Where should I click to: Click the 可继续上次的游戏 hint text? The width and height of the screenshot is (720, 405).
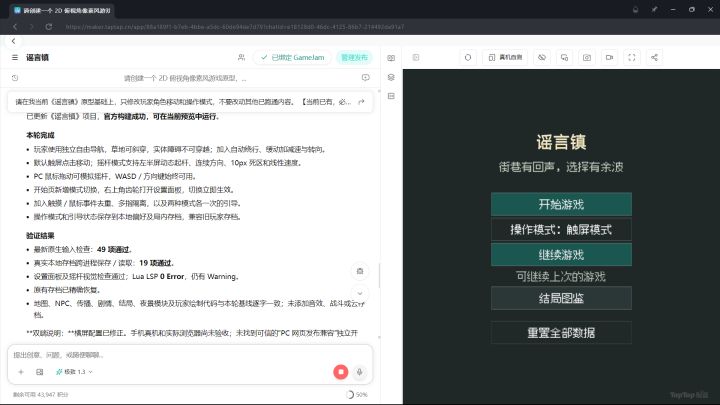[561, 276]
